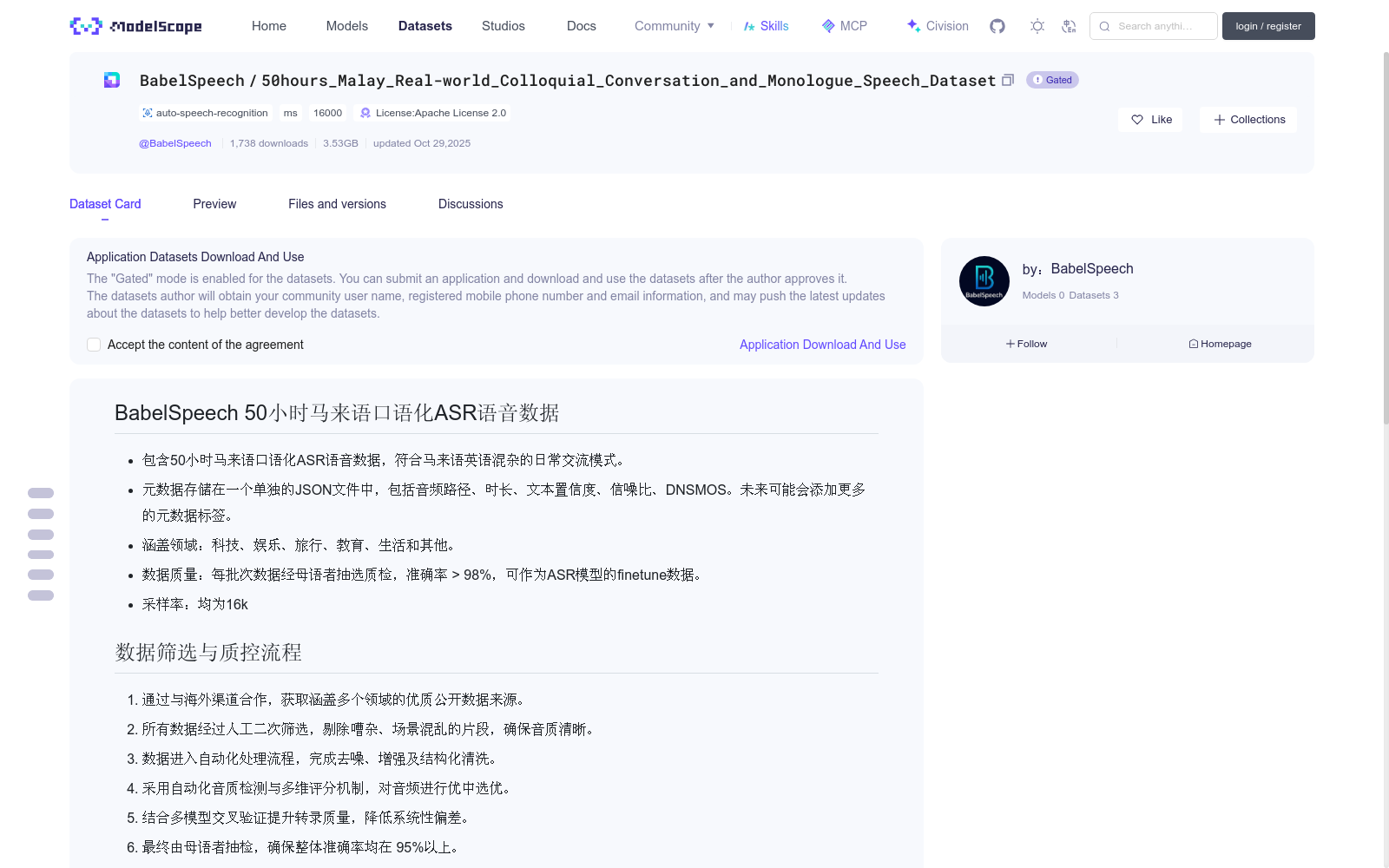The width and height of the screenshot is (1389, 868).
Task: Click the Models 0 count
Action: (x=1043, y=295)
